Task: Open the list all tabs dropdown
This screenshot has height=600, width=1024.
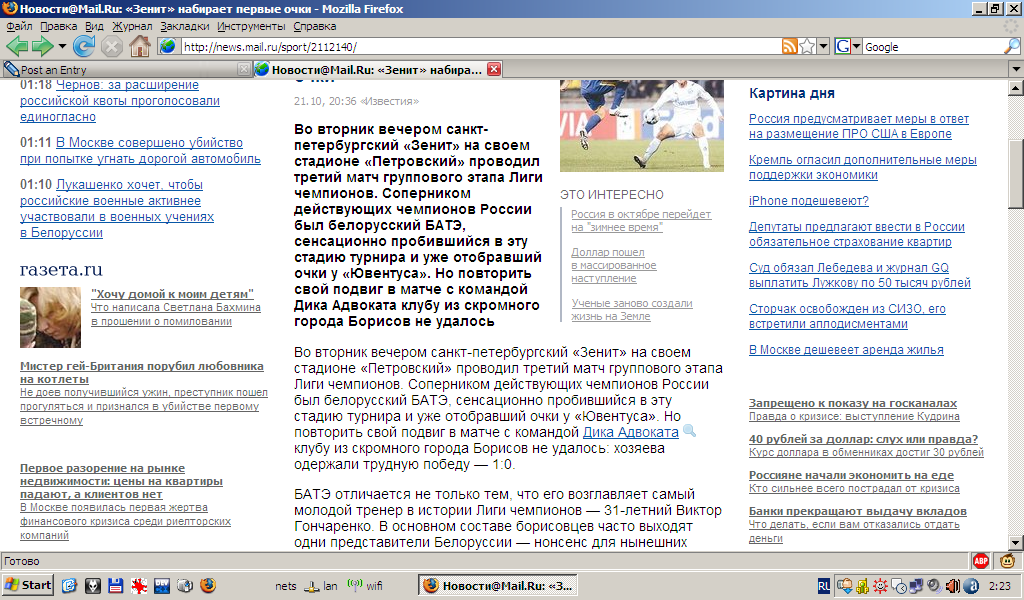Action: [x=1016, y=69]
